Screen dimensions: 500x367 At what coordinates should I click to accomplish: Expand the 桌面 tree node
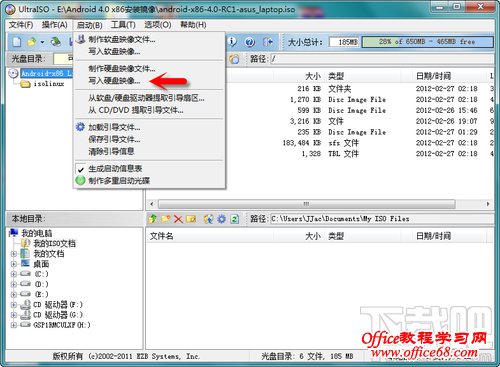(x=14, y=264)
